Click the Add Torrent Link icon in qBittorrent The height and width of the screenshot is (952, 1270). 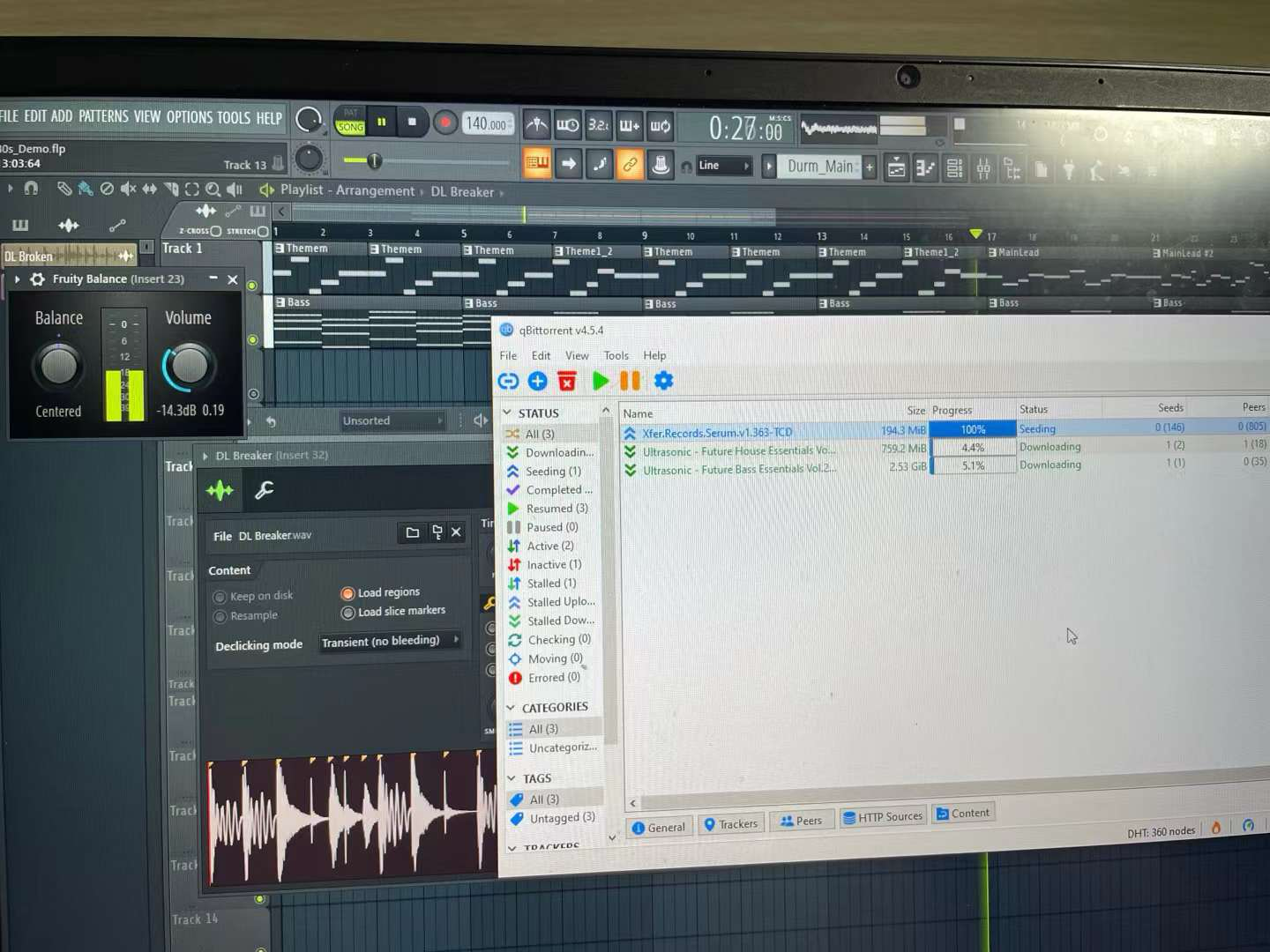(x=508, y=381)
